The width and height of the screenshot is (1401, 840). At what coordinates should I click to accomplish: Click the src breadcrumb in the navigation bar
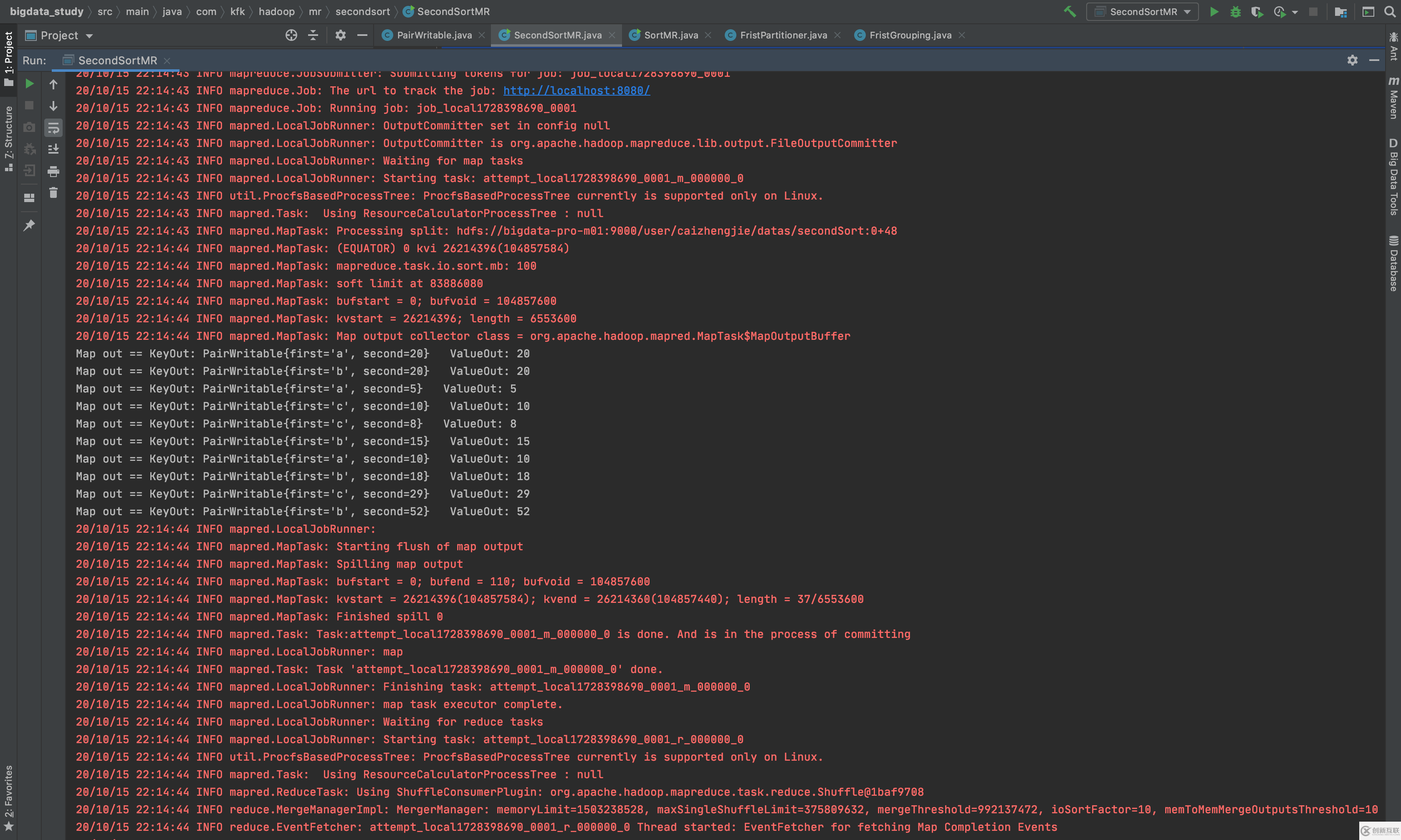[105, 11]
